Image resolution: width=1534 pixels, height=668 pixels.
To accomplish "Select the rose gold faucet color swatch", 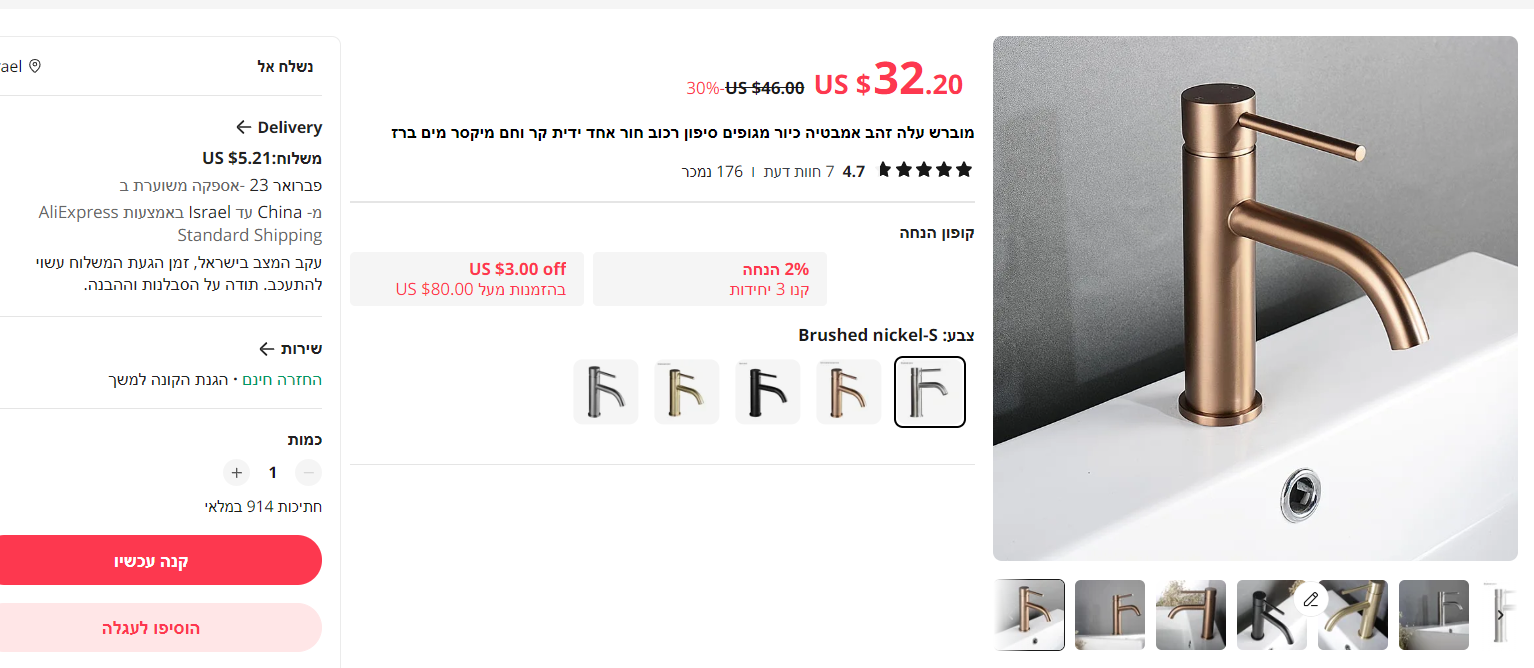I will 849,392.
